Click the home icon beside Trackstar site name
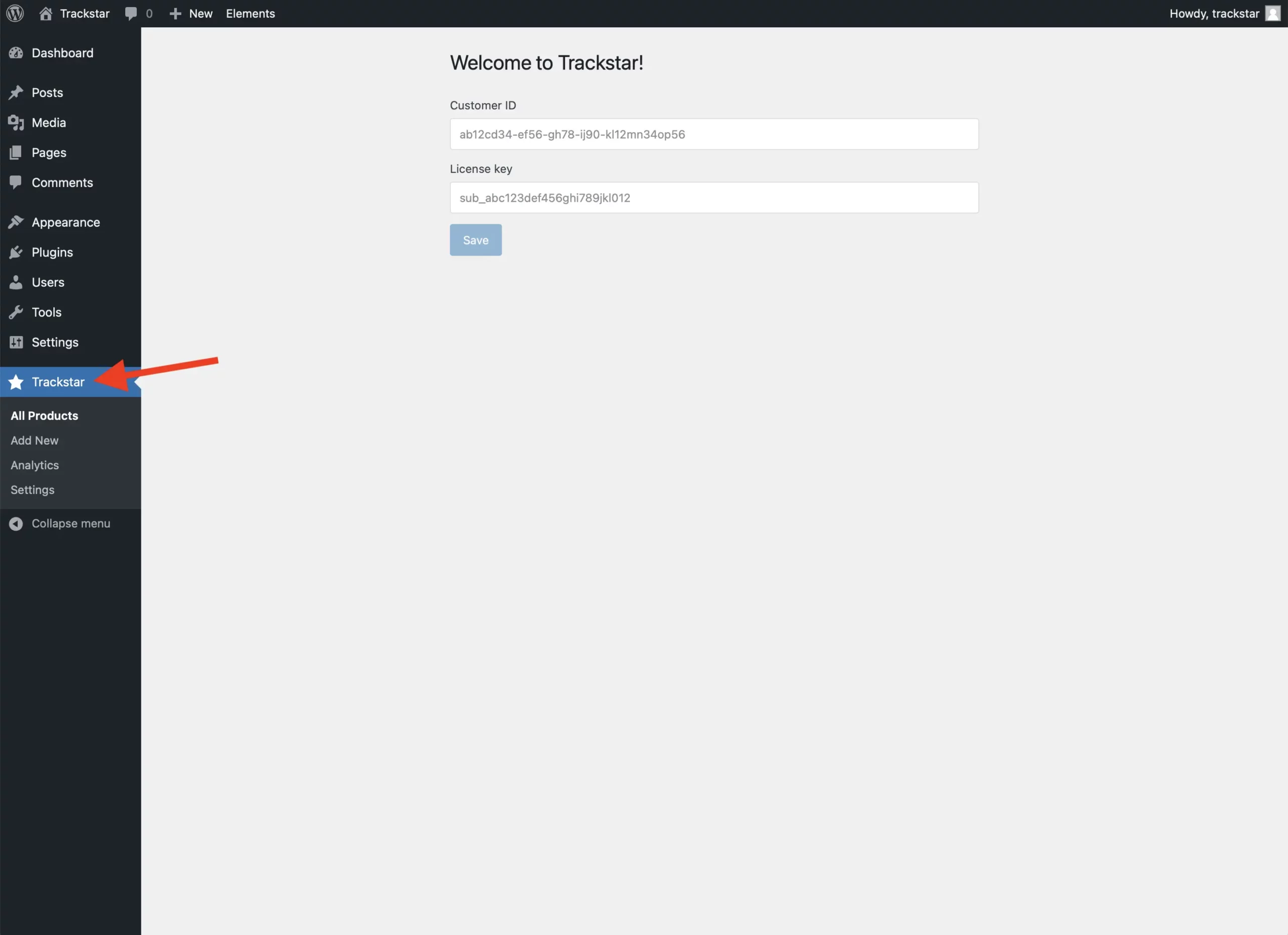Screen dimensions: 1288x935 coord(46,13)
